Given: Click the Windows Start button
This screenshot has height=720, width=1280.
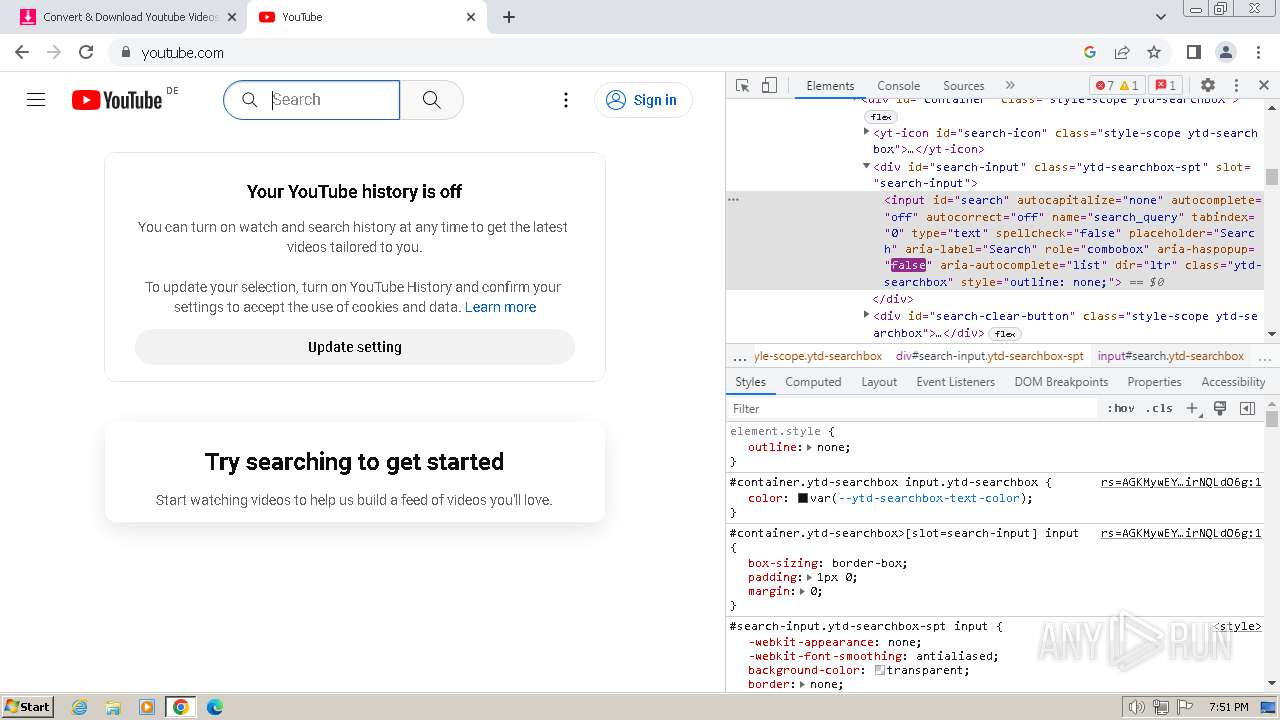Looking at the screenshot, I should pyautogui.click(x=28, y=706).
